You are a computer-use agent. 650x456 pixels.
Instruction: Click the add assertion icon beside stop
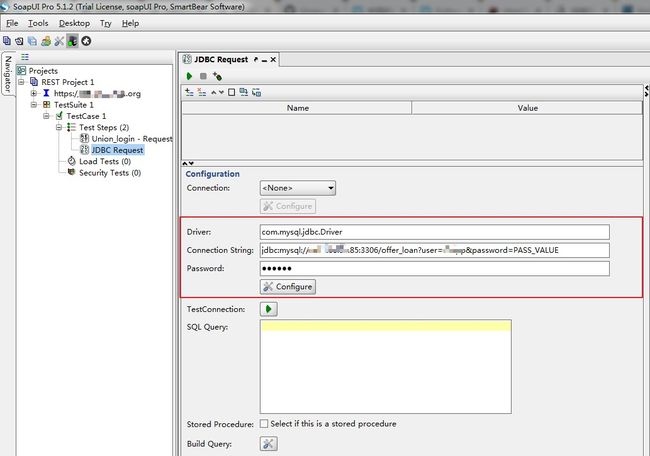[217, 76]
